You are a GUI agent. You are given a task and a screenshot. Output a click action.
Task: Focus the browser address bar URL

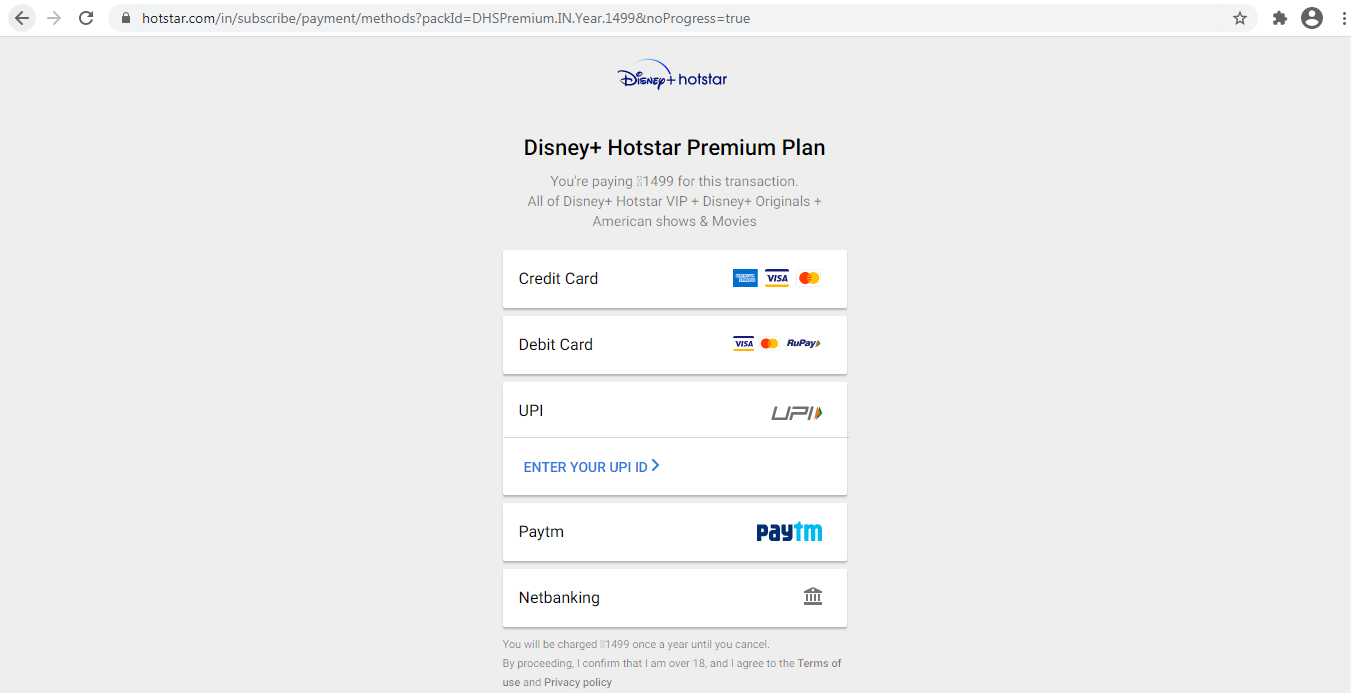(446, 18)
